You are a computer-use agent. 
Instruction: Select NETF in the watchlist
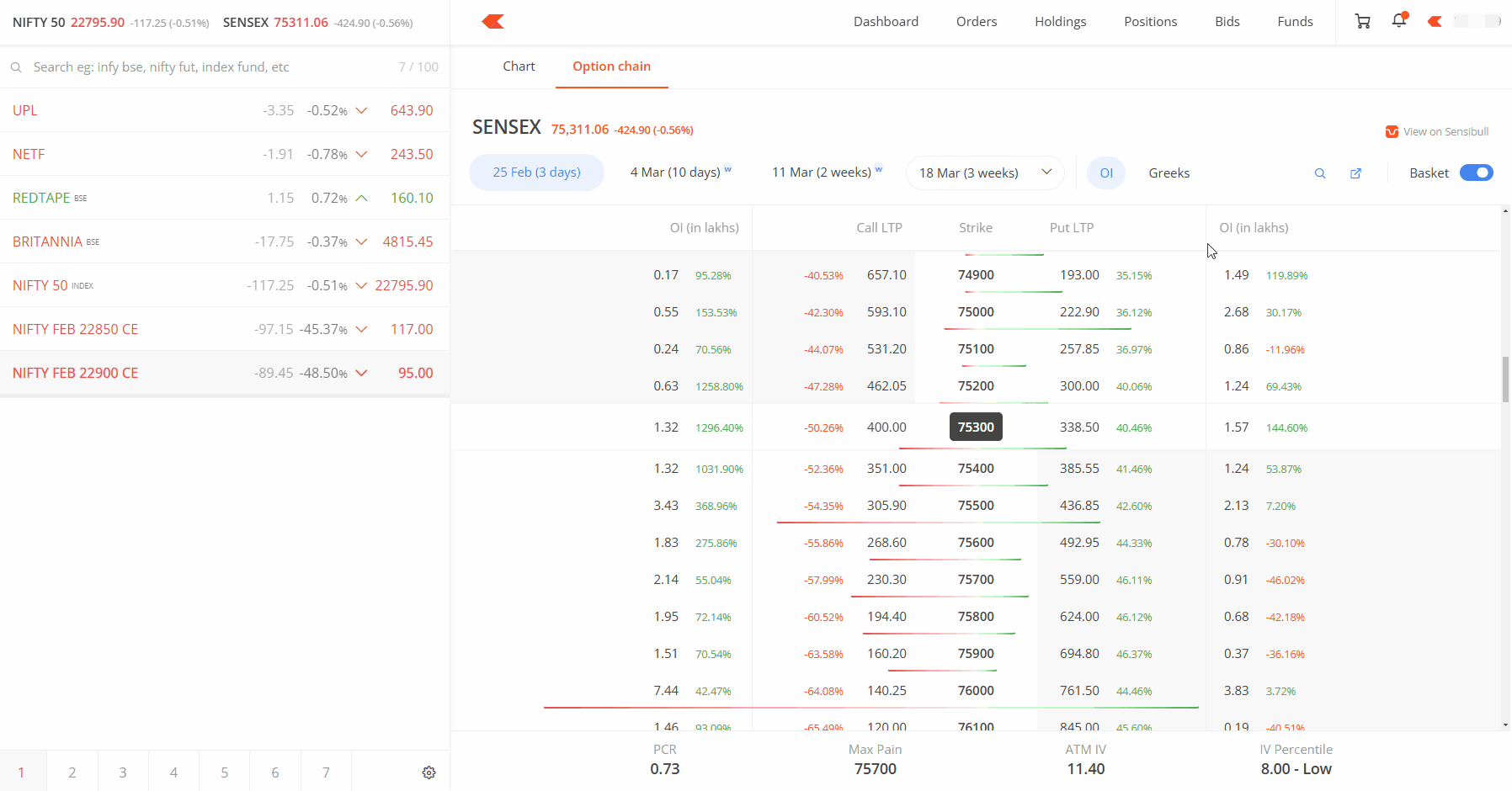click(225, 154)
